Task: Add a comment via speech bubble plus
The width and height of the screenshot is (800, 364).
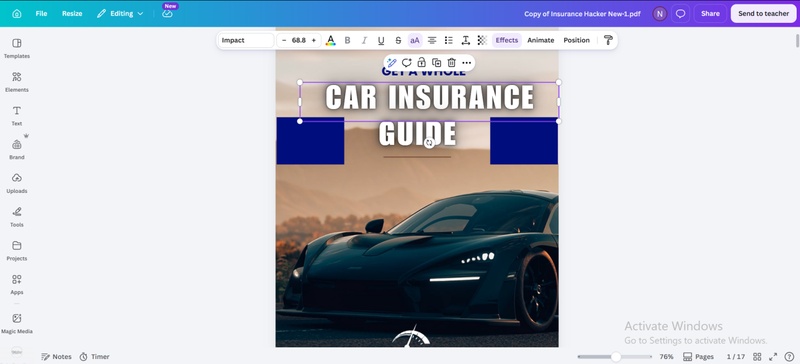Action: point(407,63)
